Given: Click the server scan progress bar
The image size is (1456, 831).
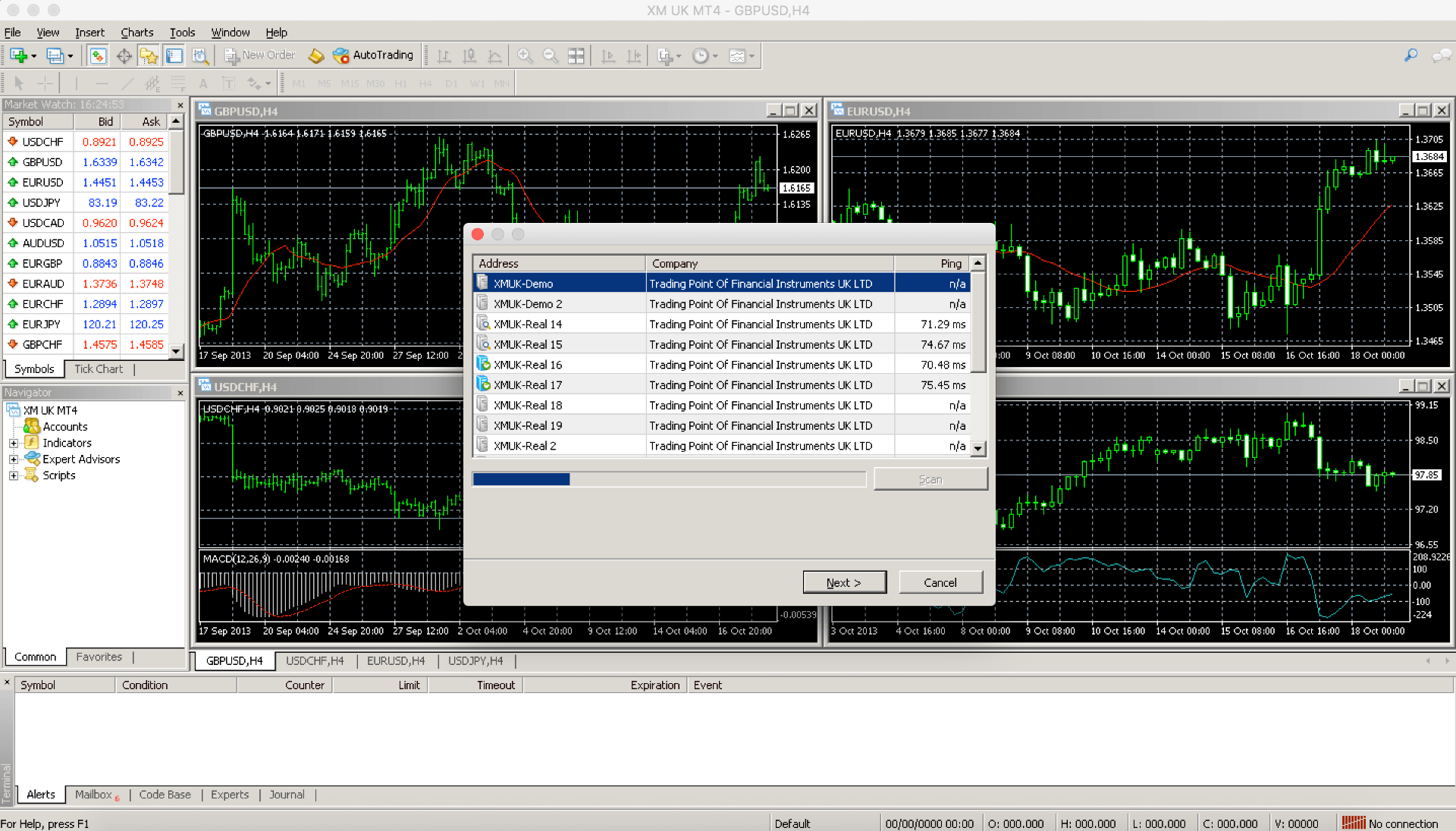Looking at the screenshot, I should point(669,479).
